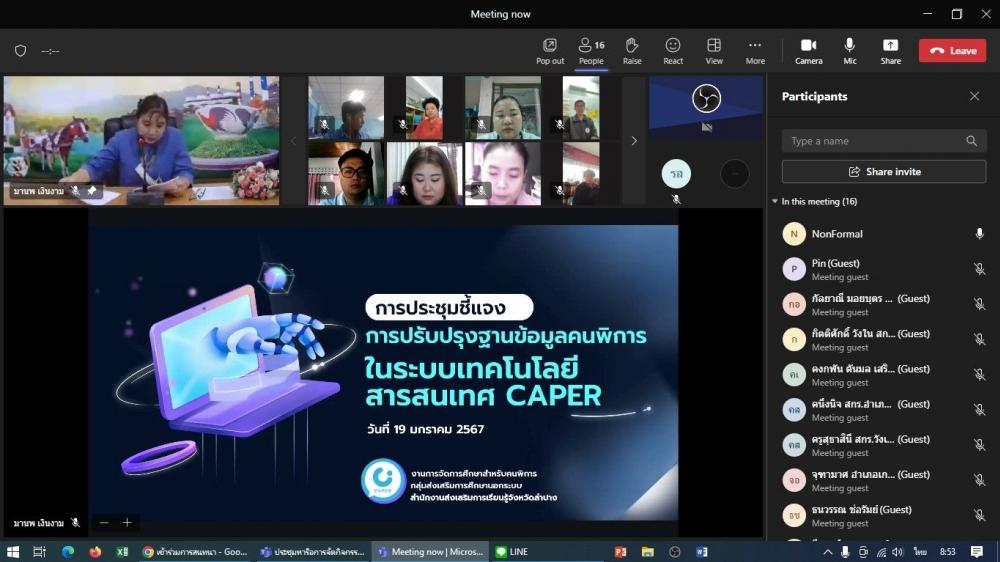Click the muted mic in the 'กอ' avatar row
The width and height of the screenshot is (1000, 562).
(979, 304)
